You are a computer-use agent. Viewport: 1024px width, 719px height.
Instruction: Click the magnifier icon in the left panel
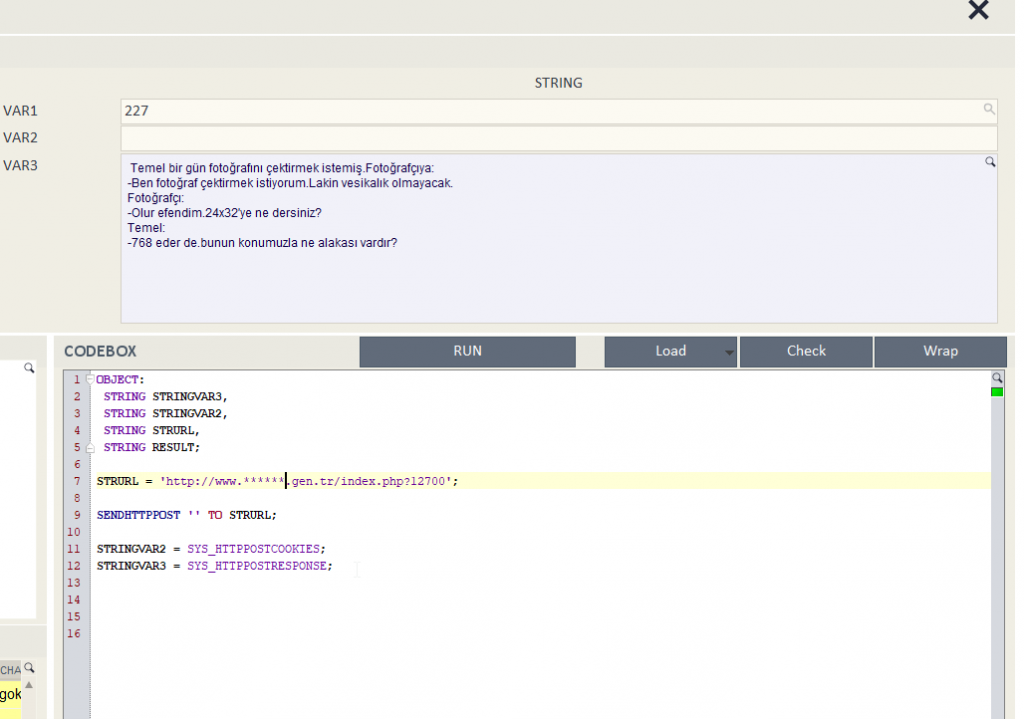[x=29, y=369]
